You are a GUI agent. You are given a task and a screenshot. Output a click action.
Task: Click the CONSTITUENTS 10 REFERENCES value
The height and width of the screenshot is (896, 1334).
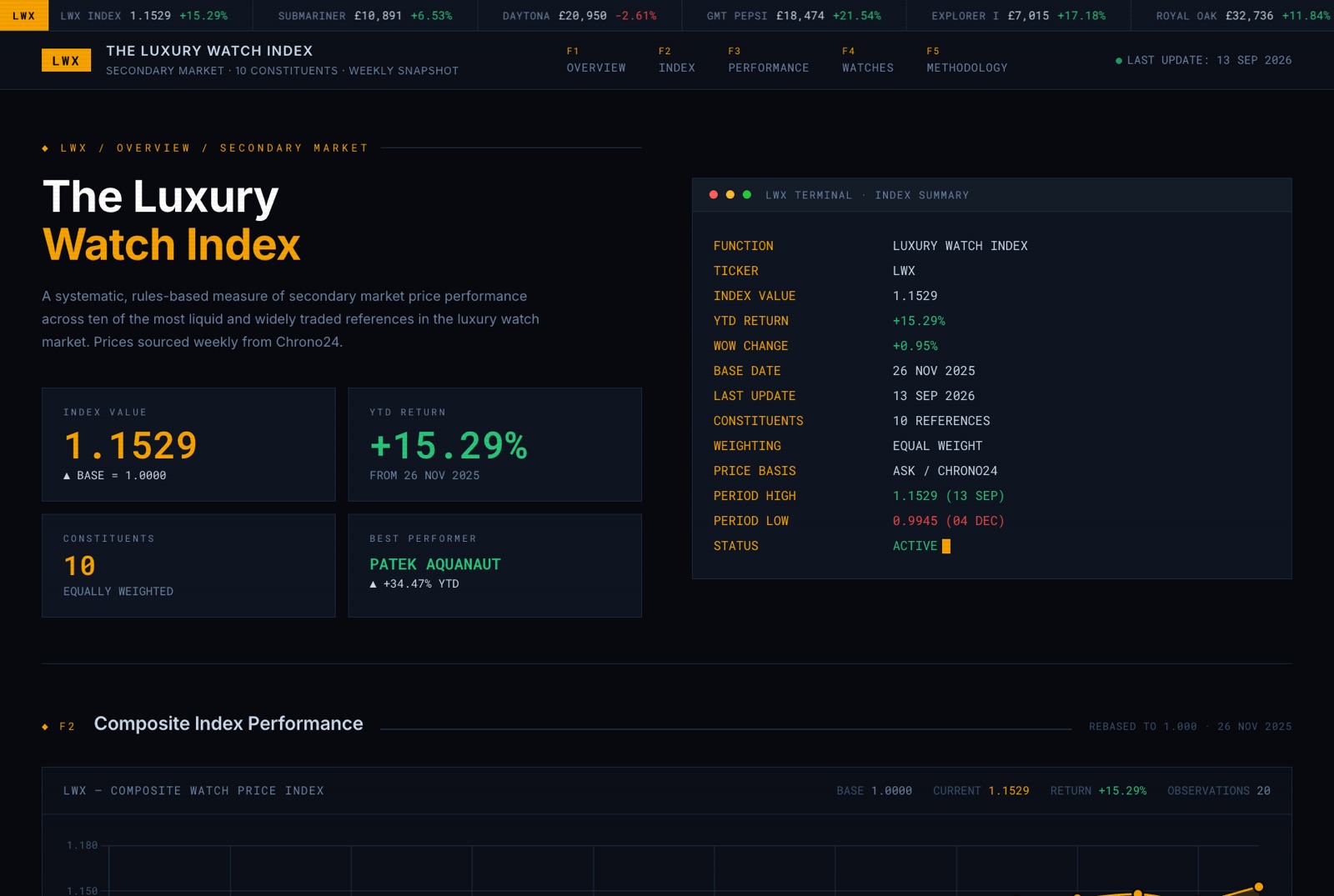(x=941, y=421)
